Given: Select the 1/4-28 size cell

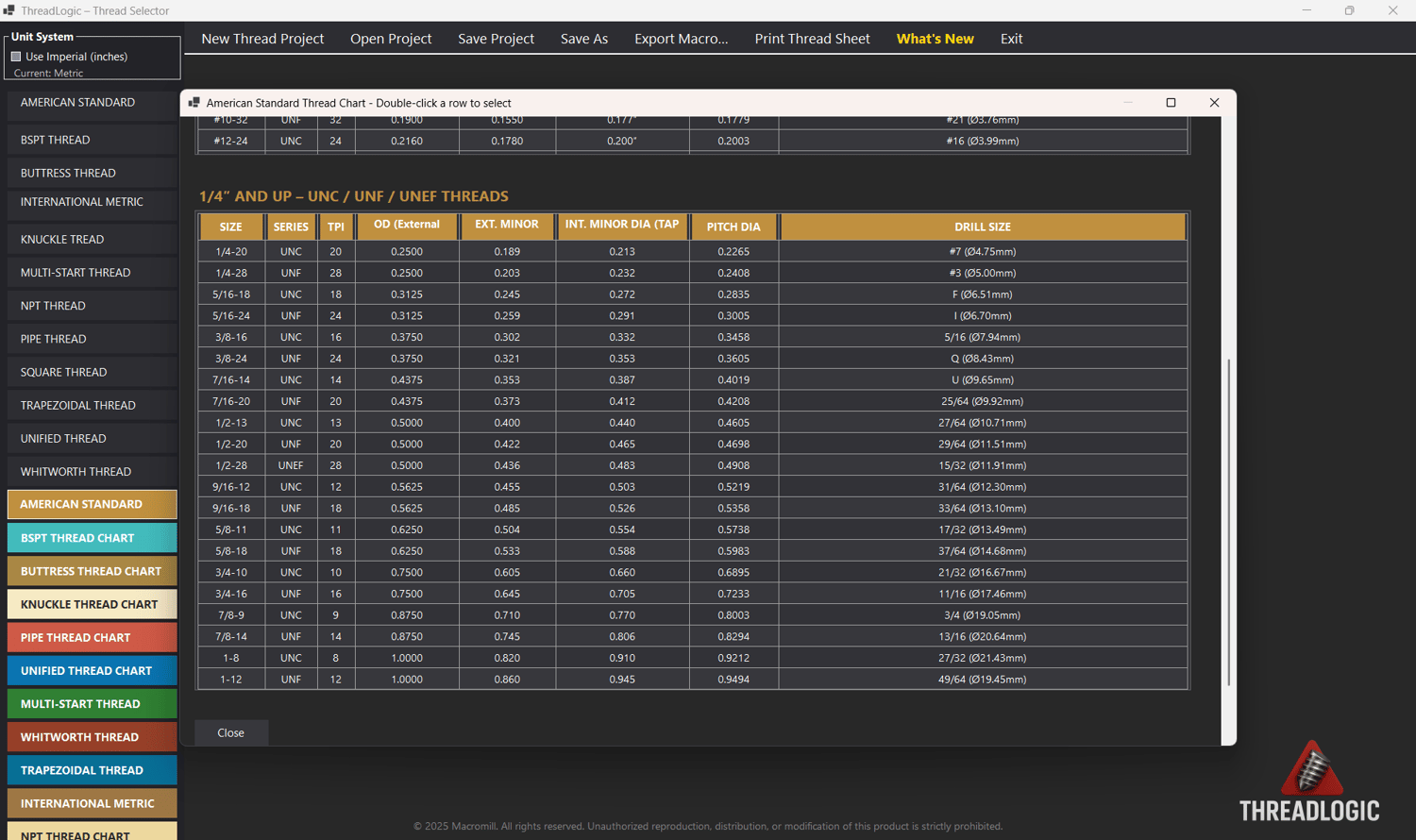Looking at the screenshot, I should (x=231, y=273).
